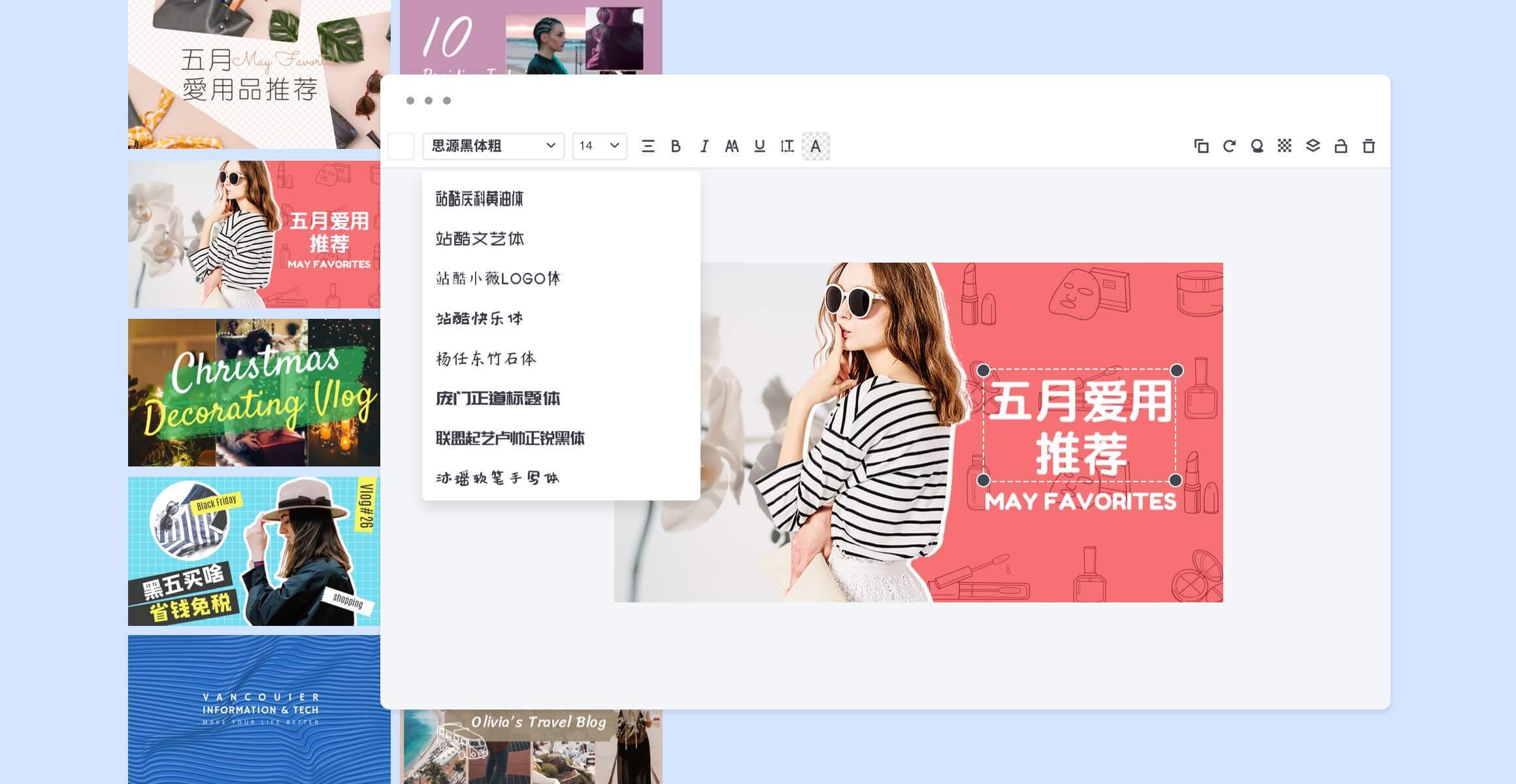Image resolution: width=1516 pixels, height=784 pixels.
Task: Click the text alignment icon
Action: coord(648,146)
